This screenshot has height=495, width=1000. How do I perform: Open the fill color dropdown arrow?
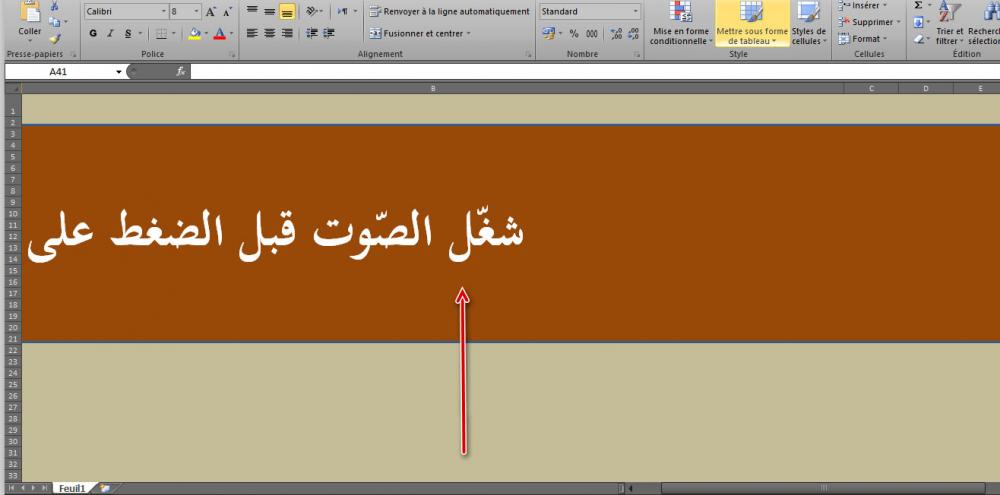point(207,33)
